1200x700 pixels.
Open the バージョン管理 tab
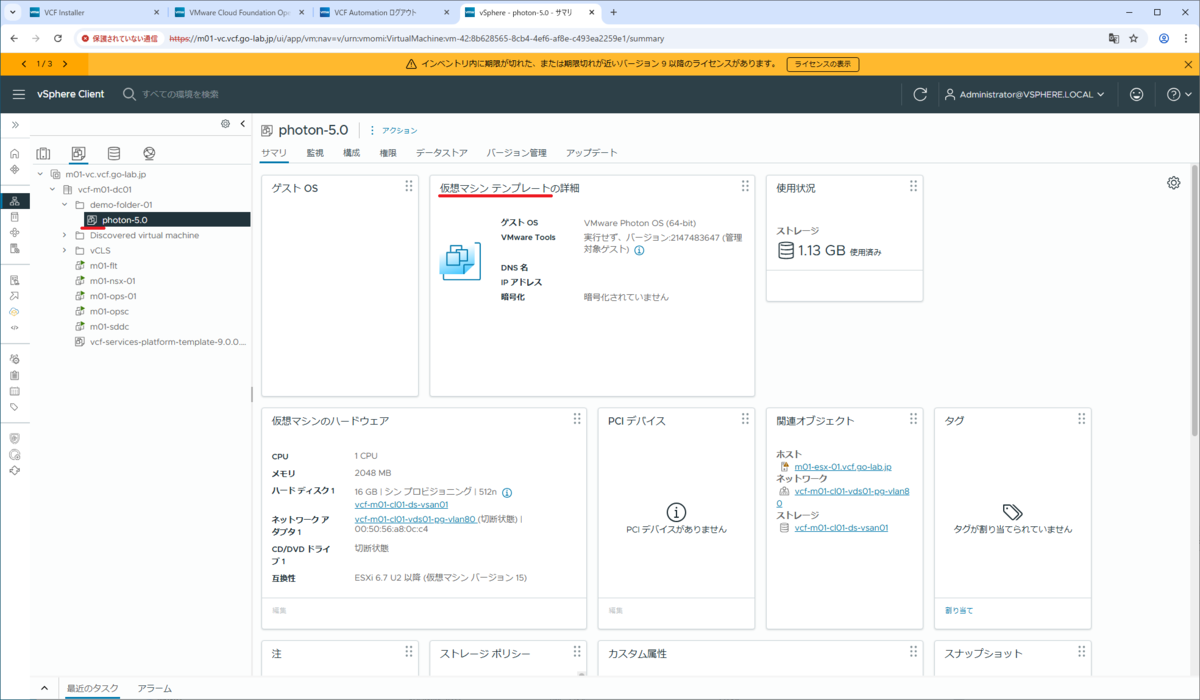(x=517, y=153)
